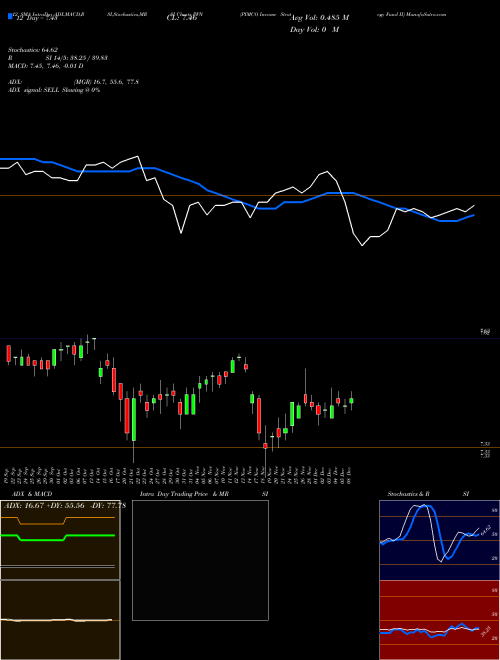
Task: Click the 7.33 price axis label
Action: click(x=485, y=444)
